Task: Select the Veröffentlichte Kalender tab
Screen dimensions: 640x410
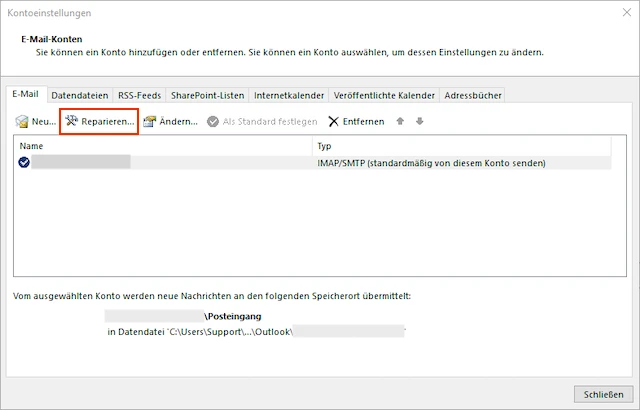Action: pyautogui.click(x=384, y=95)
